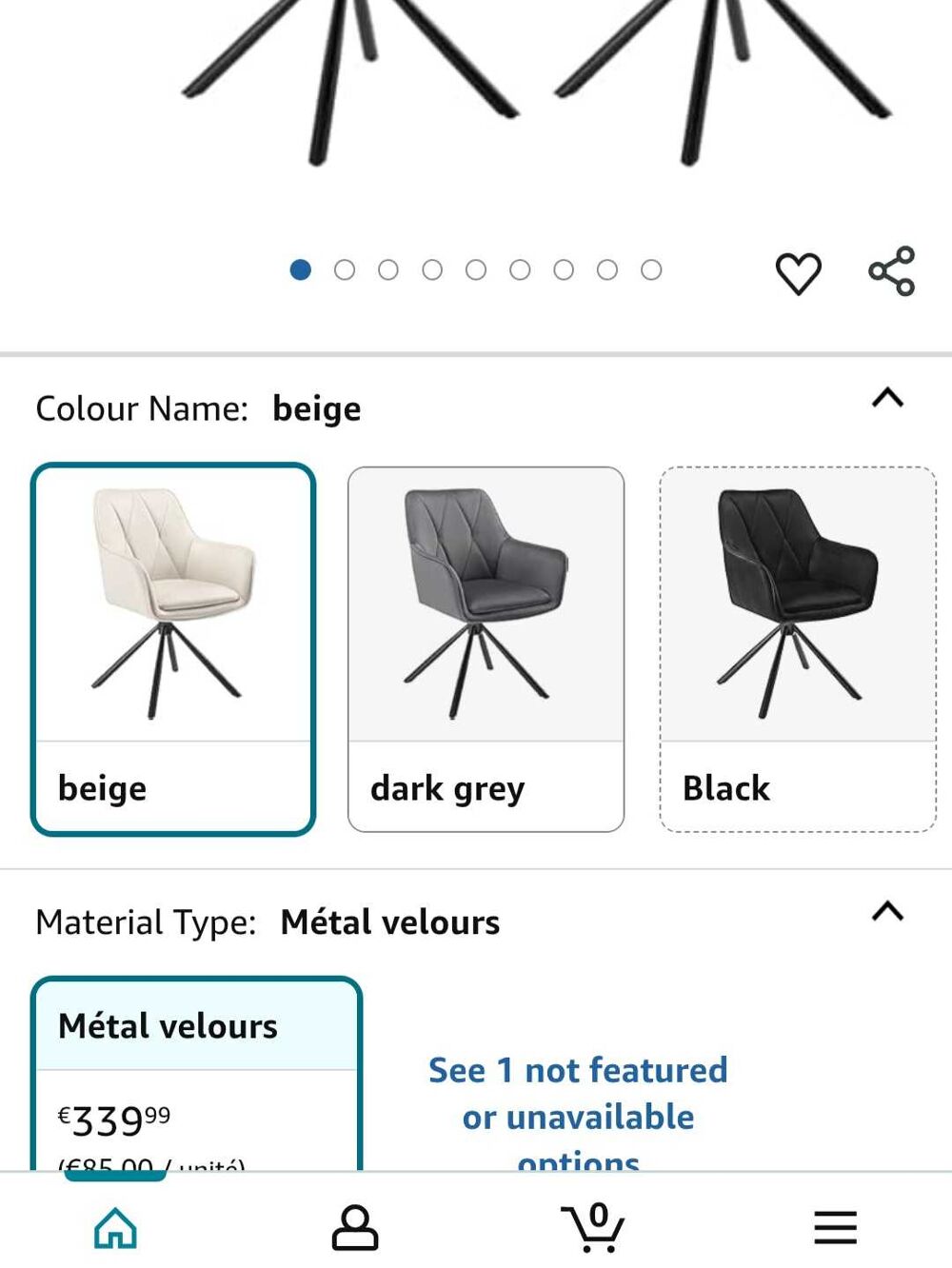Image resolution: width=952 pixels, height=1268 pixels.
Task: Jump to third product image dot
Action: point(388,270)
